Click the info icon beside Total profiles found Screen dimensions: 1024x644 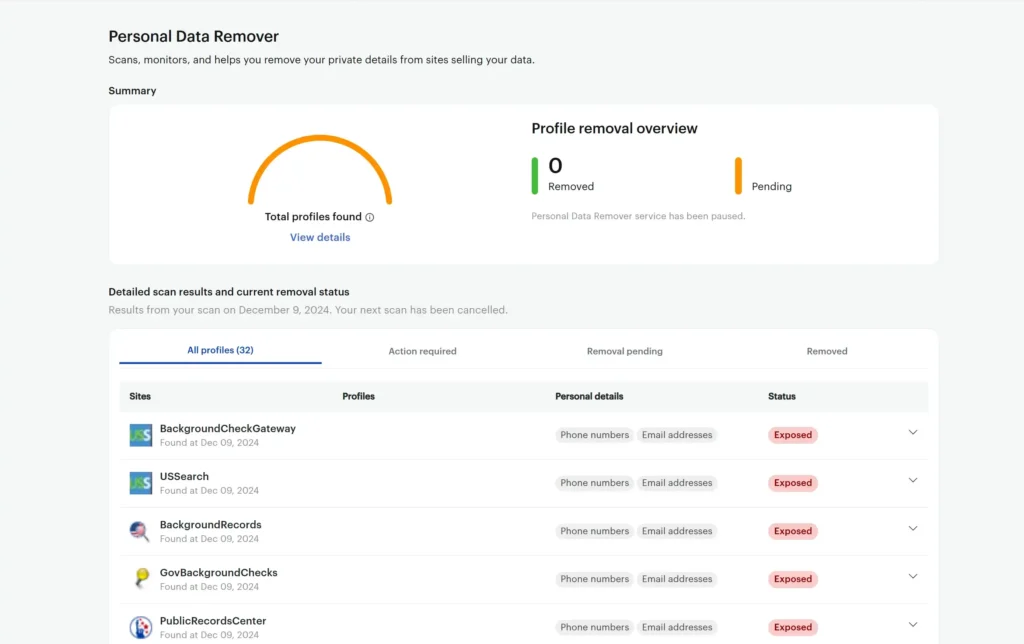coord(370,217)
